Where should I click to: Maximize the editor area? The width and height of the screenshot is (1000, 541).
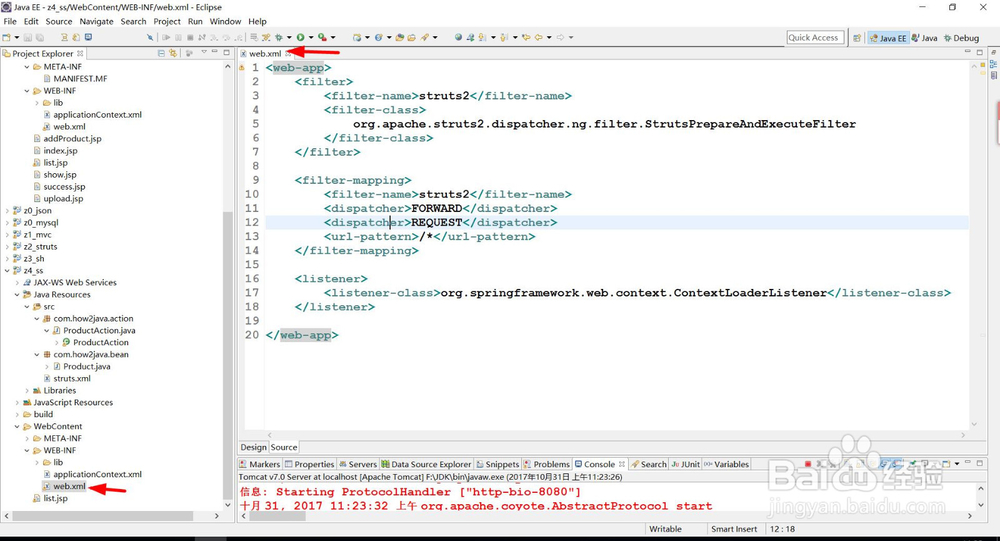click(x=980, y=53)
